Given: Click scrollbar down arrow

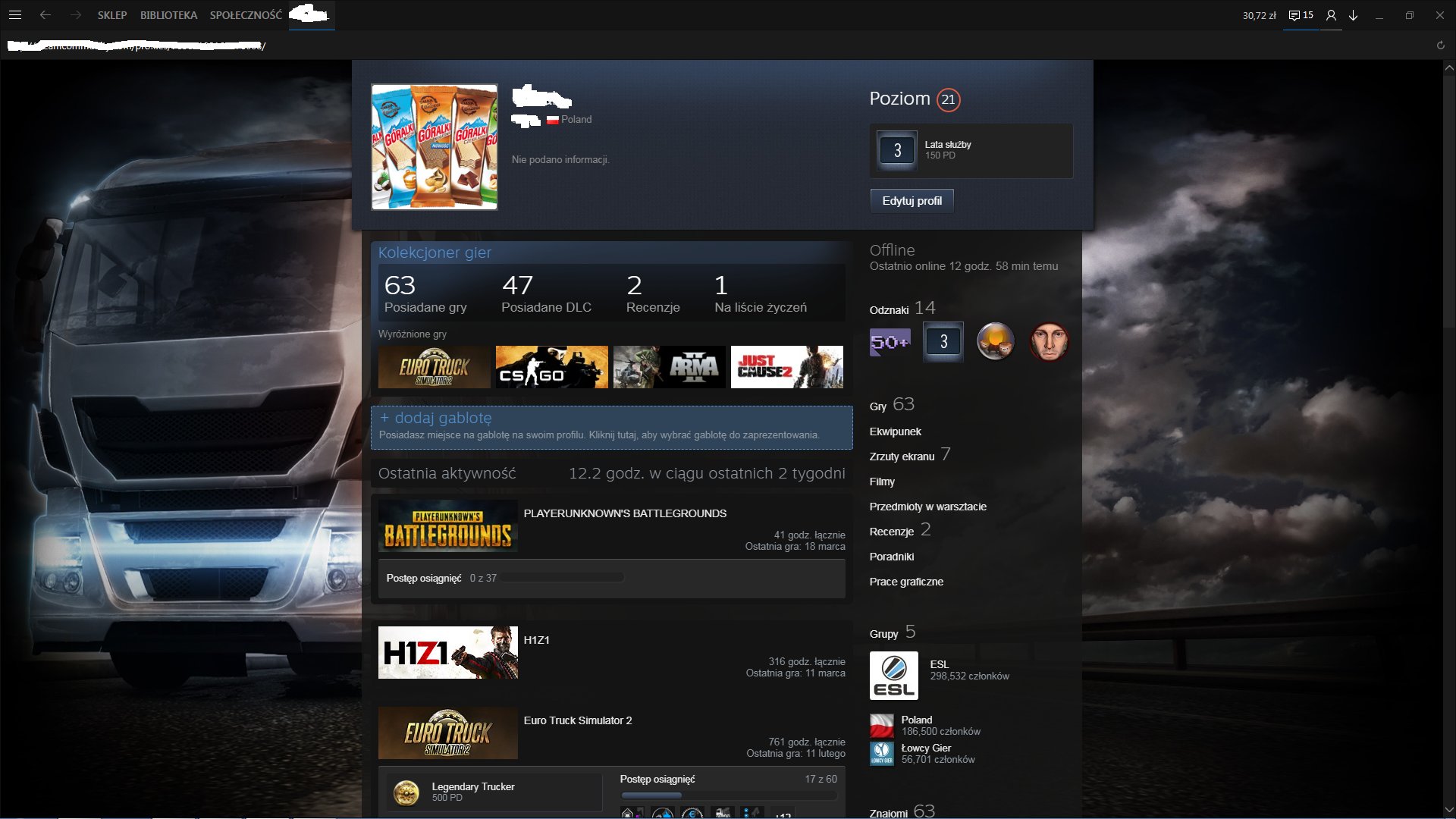Looking at the screenshot, I should 1449,809.
